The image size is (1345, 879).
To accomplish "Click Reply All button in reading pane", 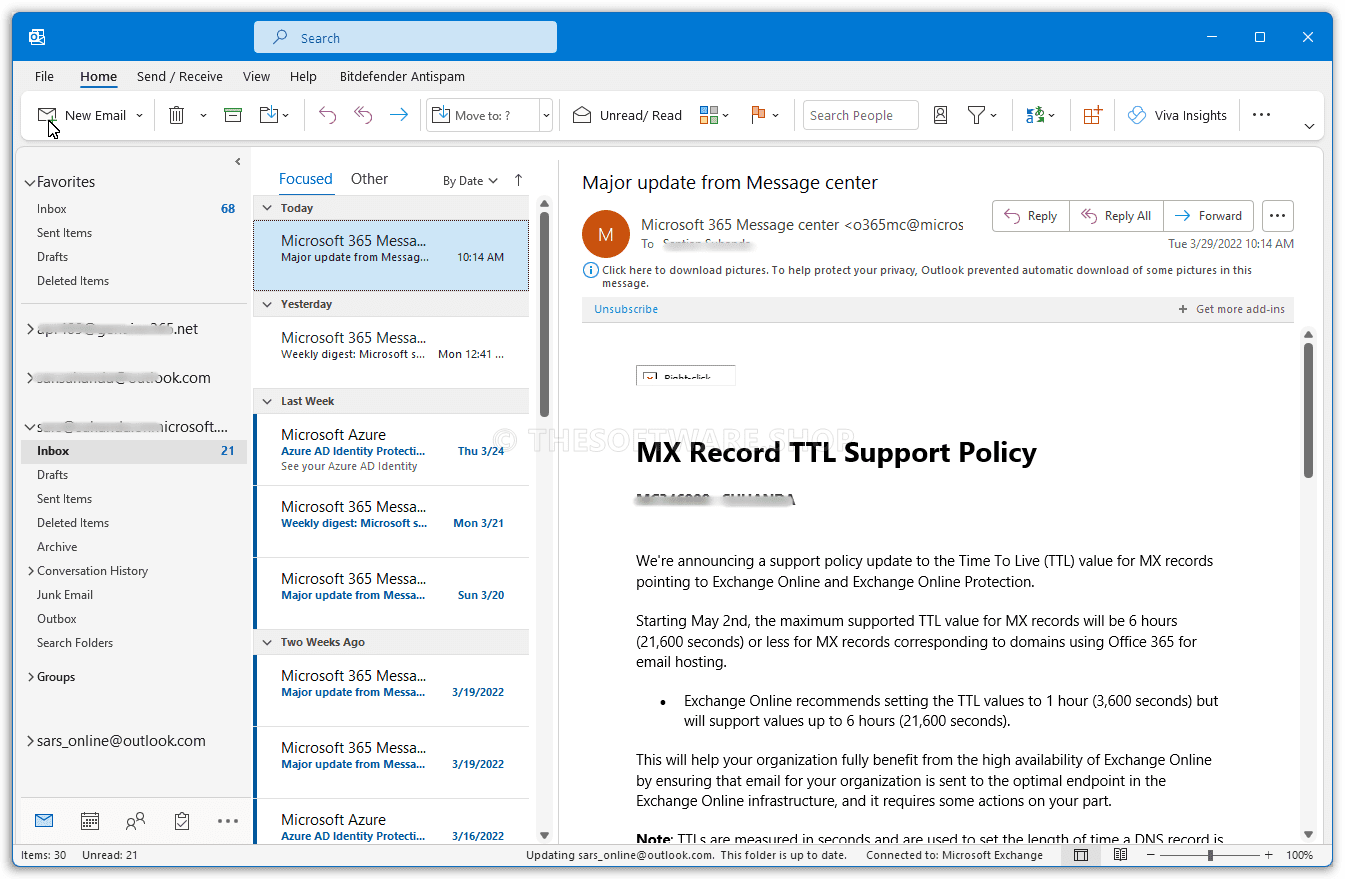I will coord(1117,216).
